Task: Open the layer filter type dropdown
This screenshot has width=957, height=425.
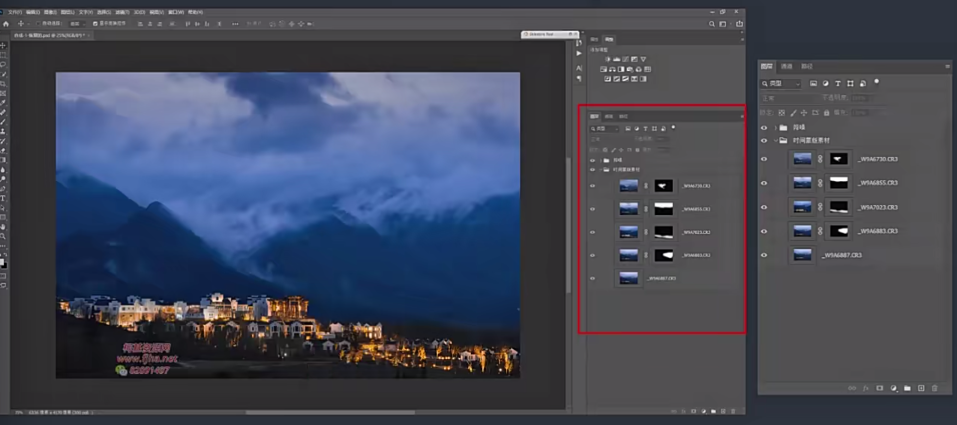Action: [782, 84]
